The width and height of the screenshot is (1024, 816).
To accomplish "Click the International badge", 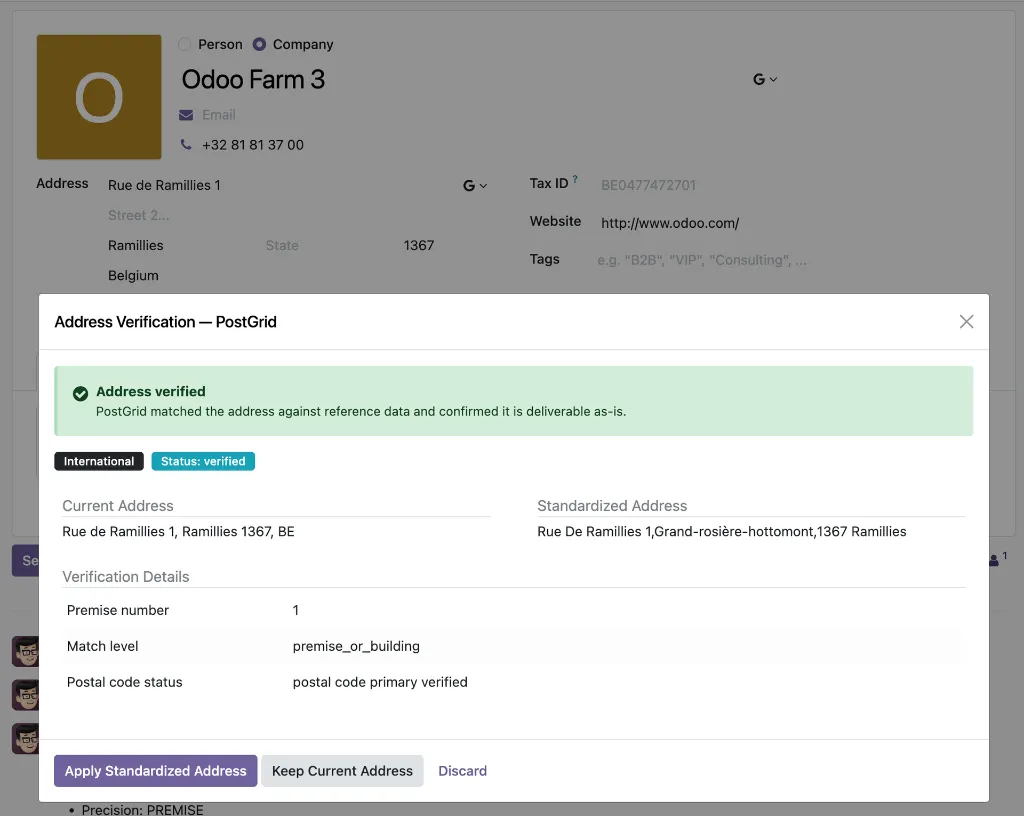I will [x=99, y=462].
